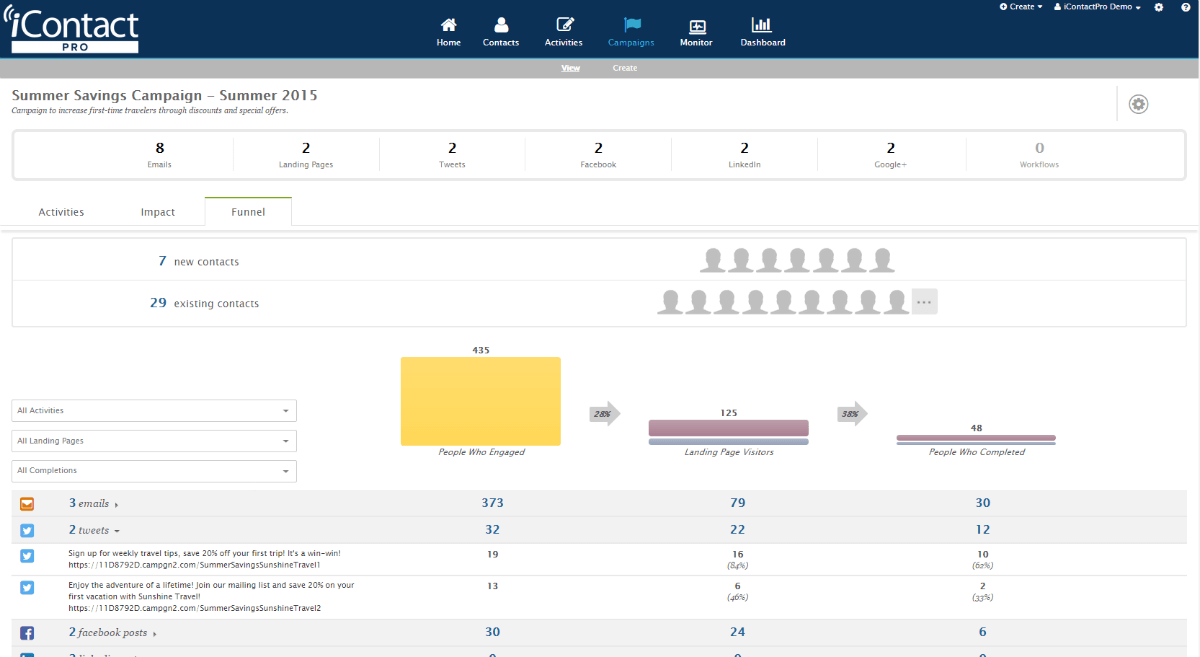The width and height of the screenshot is (1200, 657).
Task: Open the All Landing Pages dropdown
Action: click(x=153, y=440)
